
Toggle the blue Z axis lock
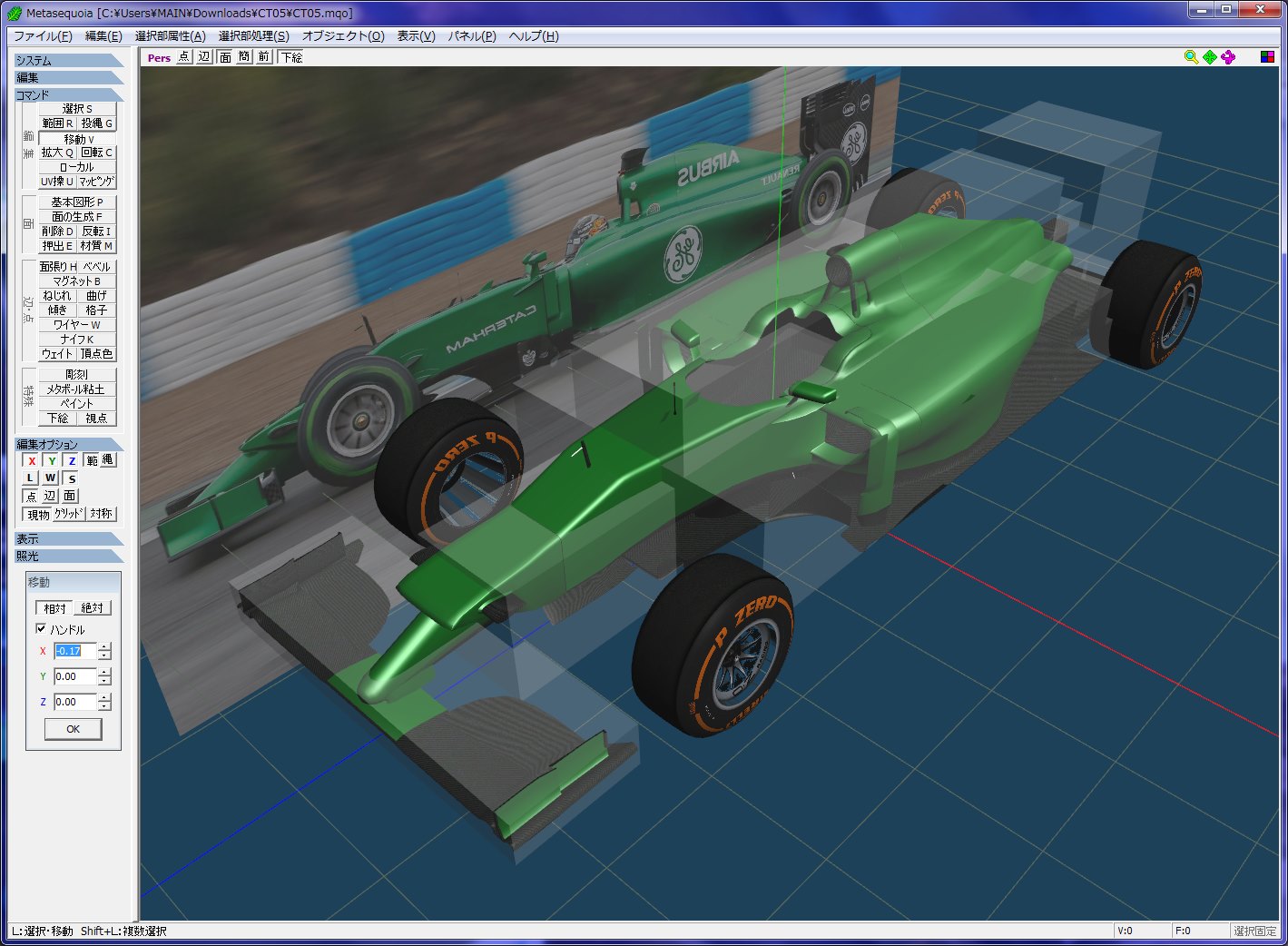[72, 460]
